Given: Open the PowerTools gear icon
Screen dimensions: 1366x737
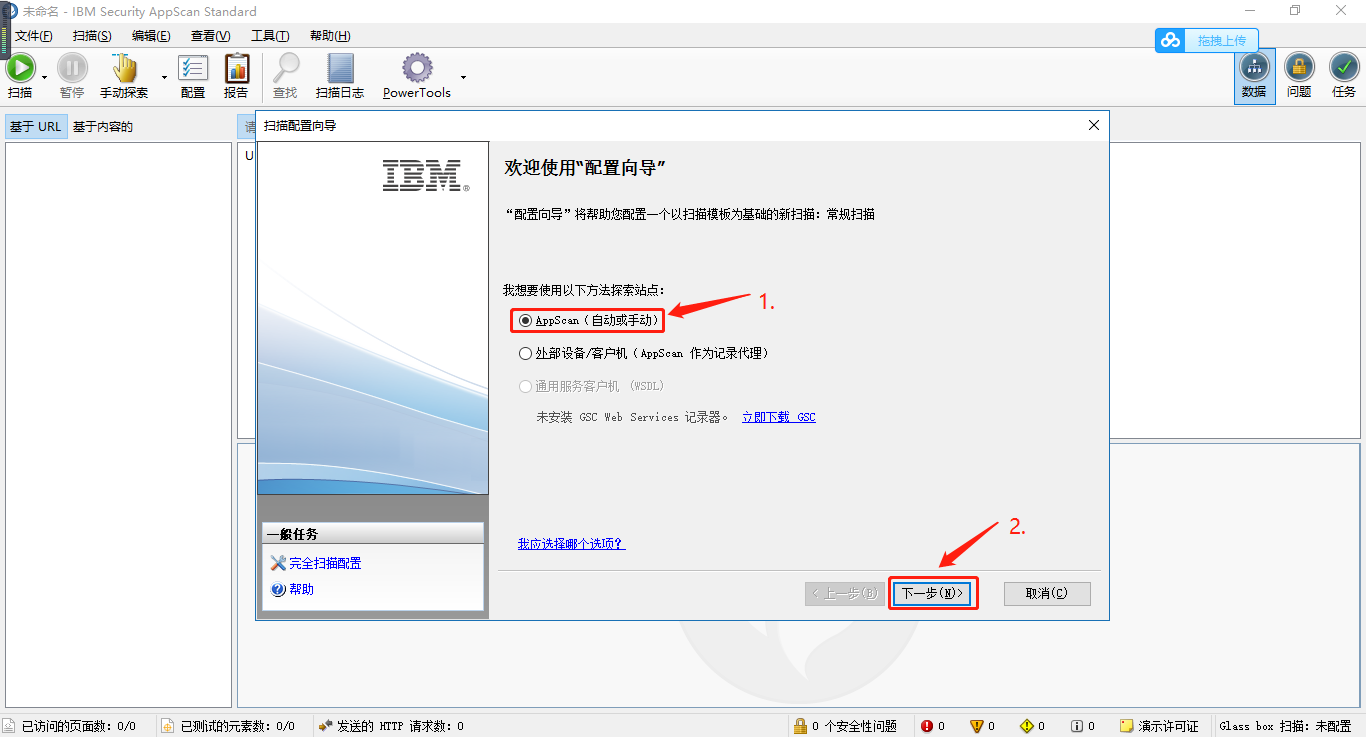Looking at the screenshot, I should [417, 68].
